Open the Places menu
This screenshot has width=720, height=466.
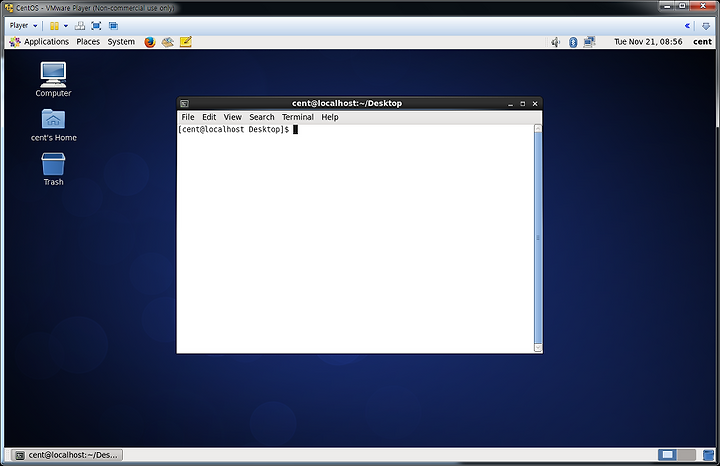pos(88,42)
